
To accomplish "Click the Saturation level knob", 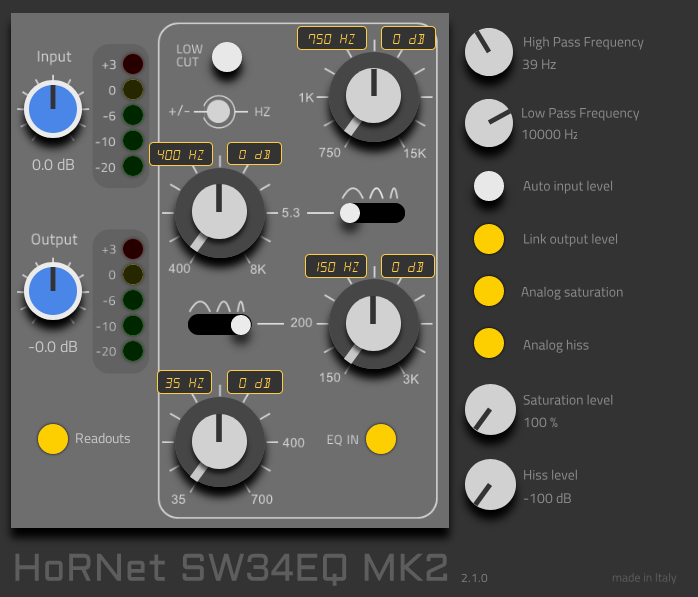I will 490,410.
